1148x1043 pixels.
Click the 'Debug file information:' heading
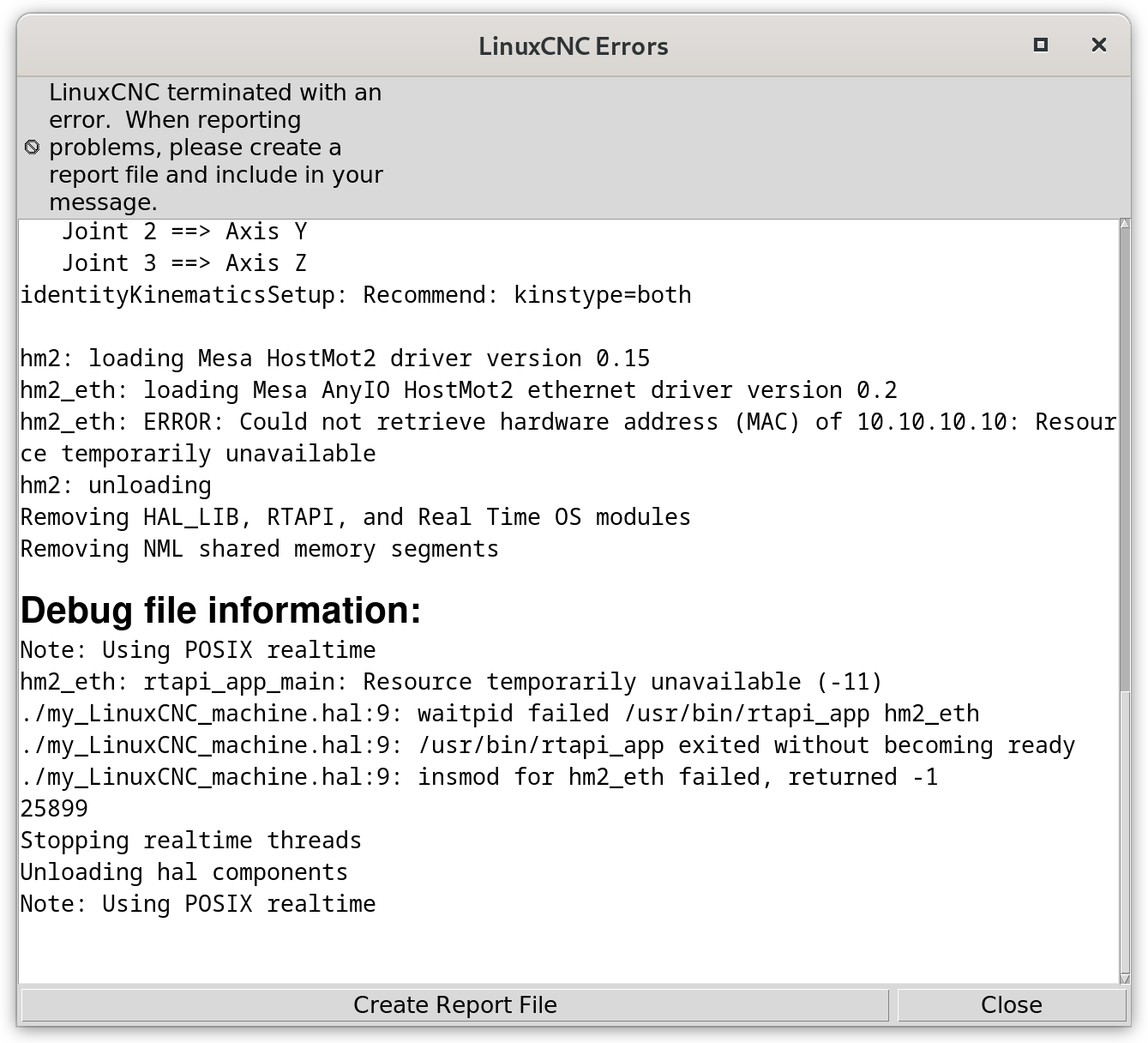pyautogui.click(x=221, y=610)
